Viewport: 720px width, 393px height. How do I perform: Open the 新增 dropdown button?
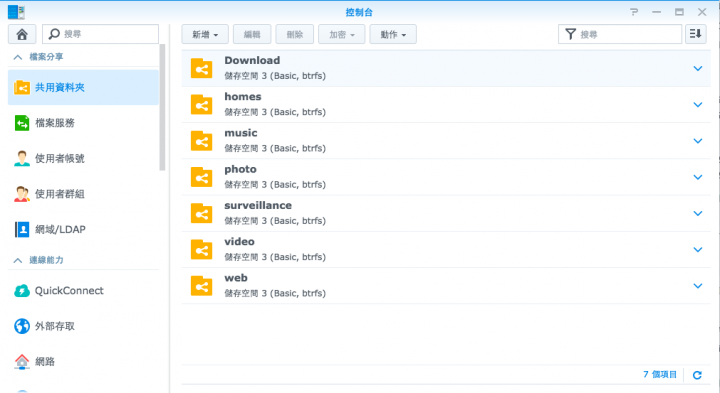pos(205,34)
